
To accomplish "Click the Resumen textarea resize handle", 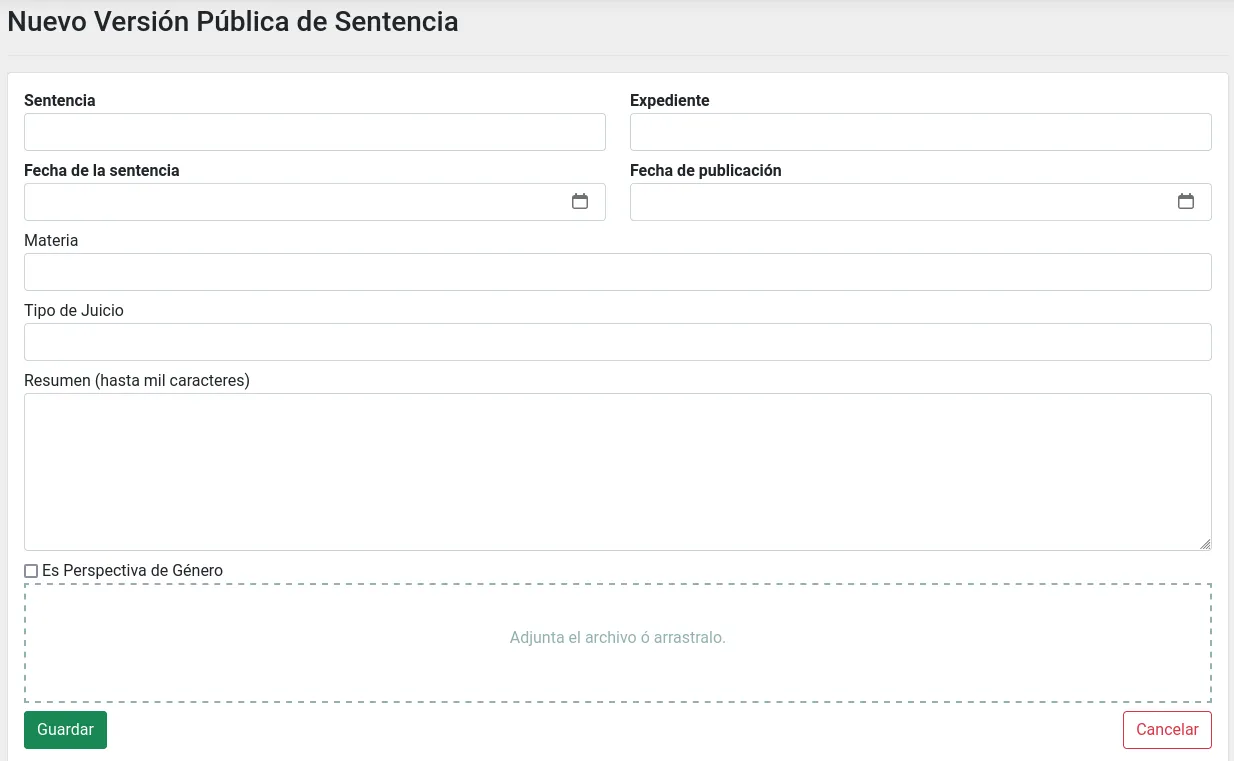I will coord(1206,545).
